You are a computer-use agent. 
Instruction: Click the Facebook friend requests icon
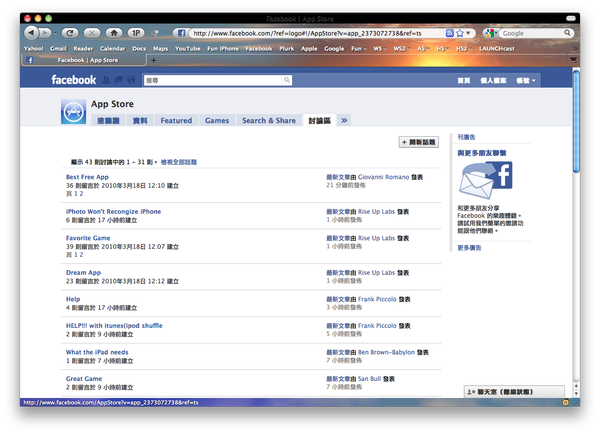point(106,80)
